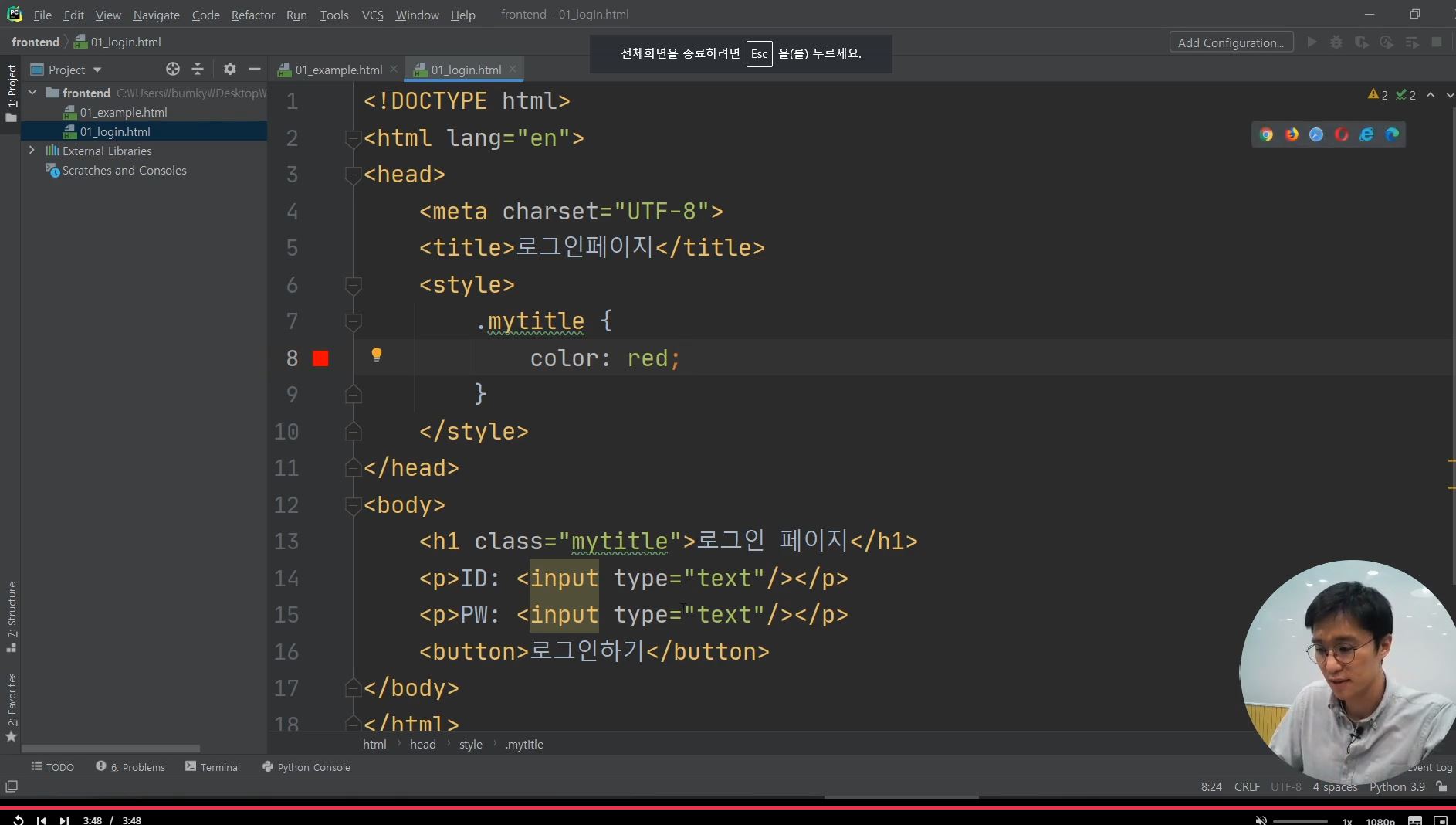
Task: Click Add Configuration button
Action: tap(1231, 42)
